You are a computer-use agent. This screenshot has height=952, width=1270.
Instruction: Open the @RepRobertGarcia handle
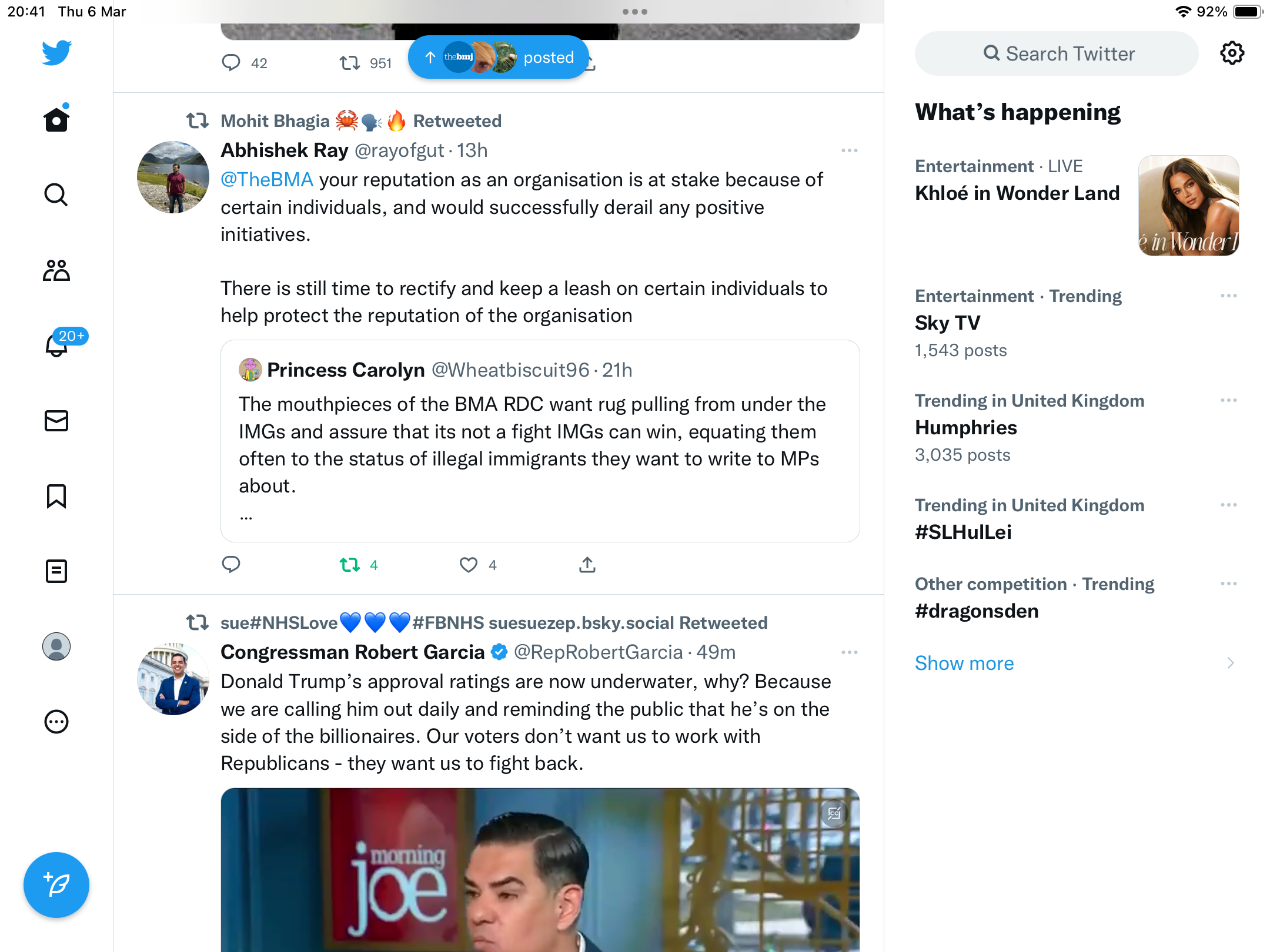tap(599, 652)
